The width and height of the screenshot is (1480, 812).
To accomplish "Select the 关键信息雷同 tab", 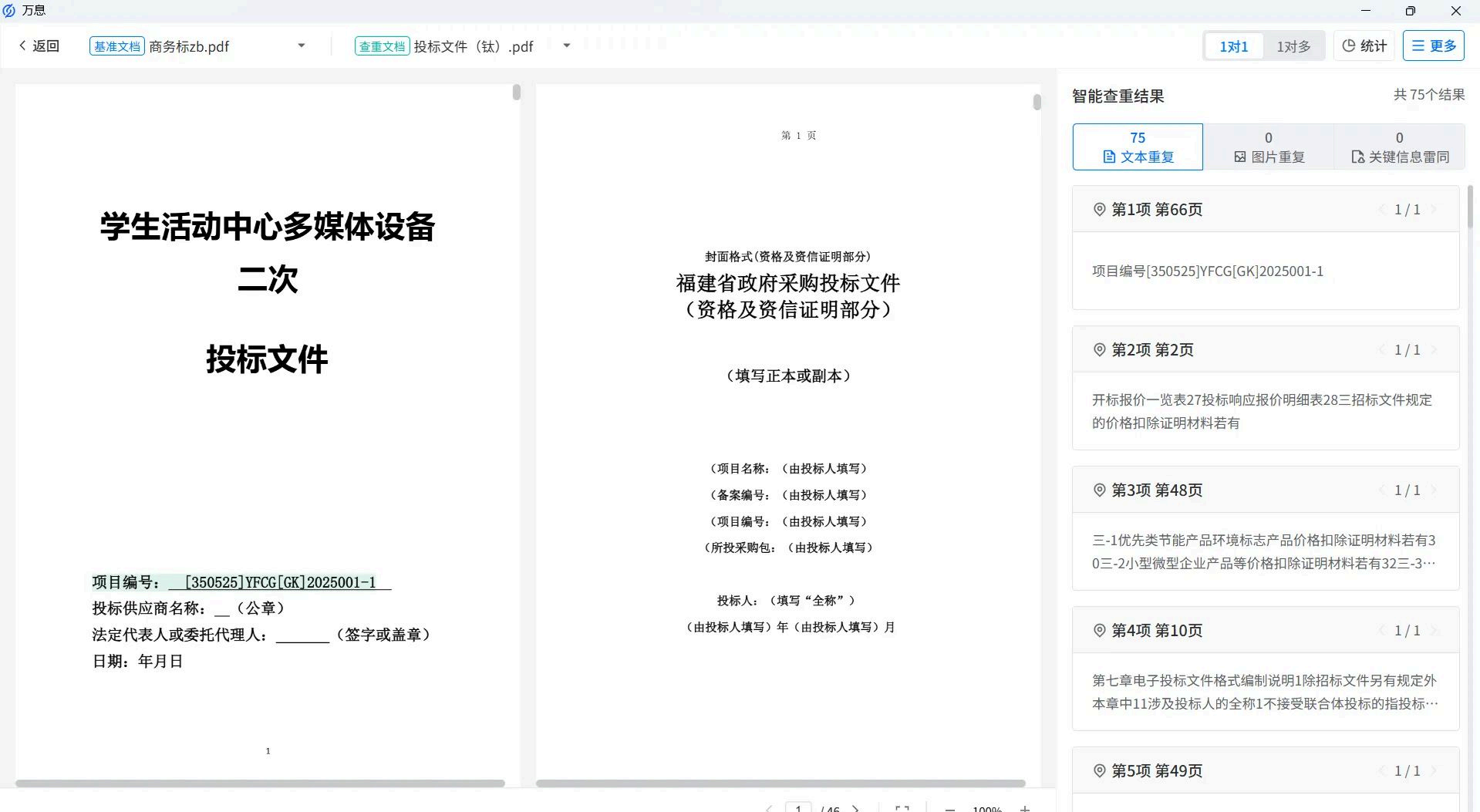I will [x=1399, y=147].
